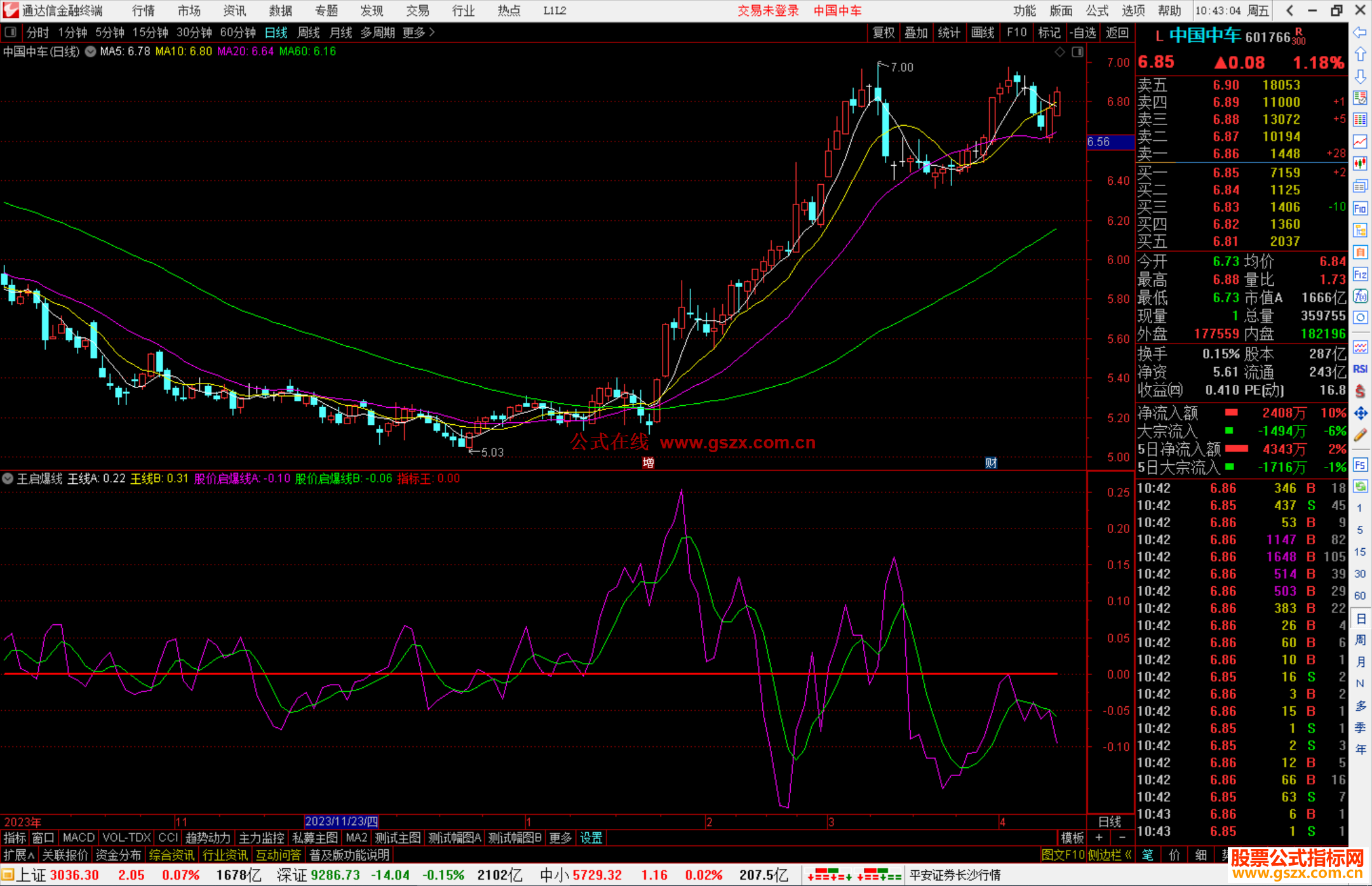1372x886 pixels.
Task: Toggle the circle icon next to 中国中车(日线)
Action: click(90, 51)
